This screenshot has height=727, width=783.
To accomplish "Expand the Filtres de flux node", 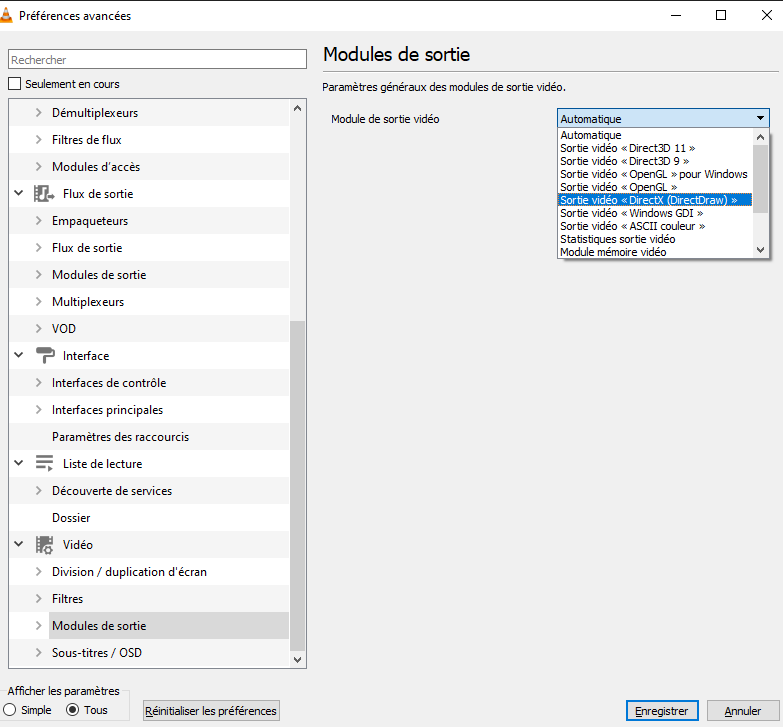I will click(38, 140).
